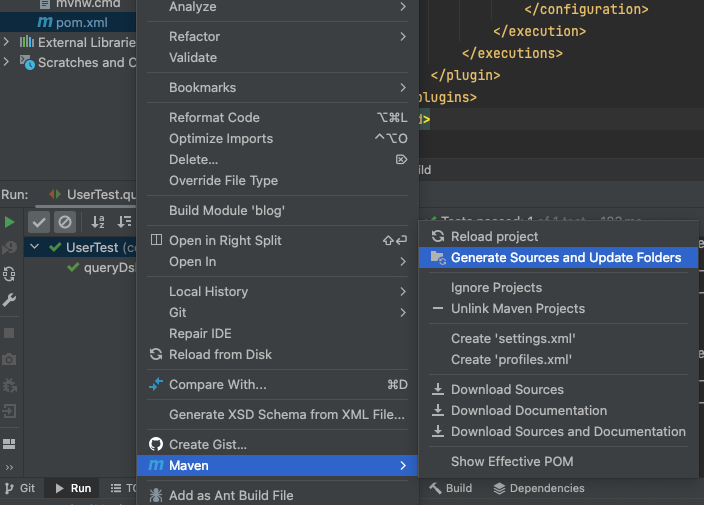Expand more actions double-chevron in Run sidebar
This screenshot has width=704, height=505.
9,467
